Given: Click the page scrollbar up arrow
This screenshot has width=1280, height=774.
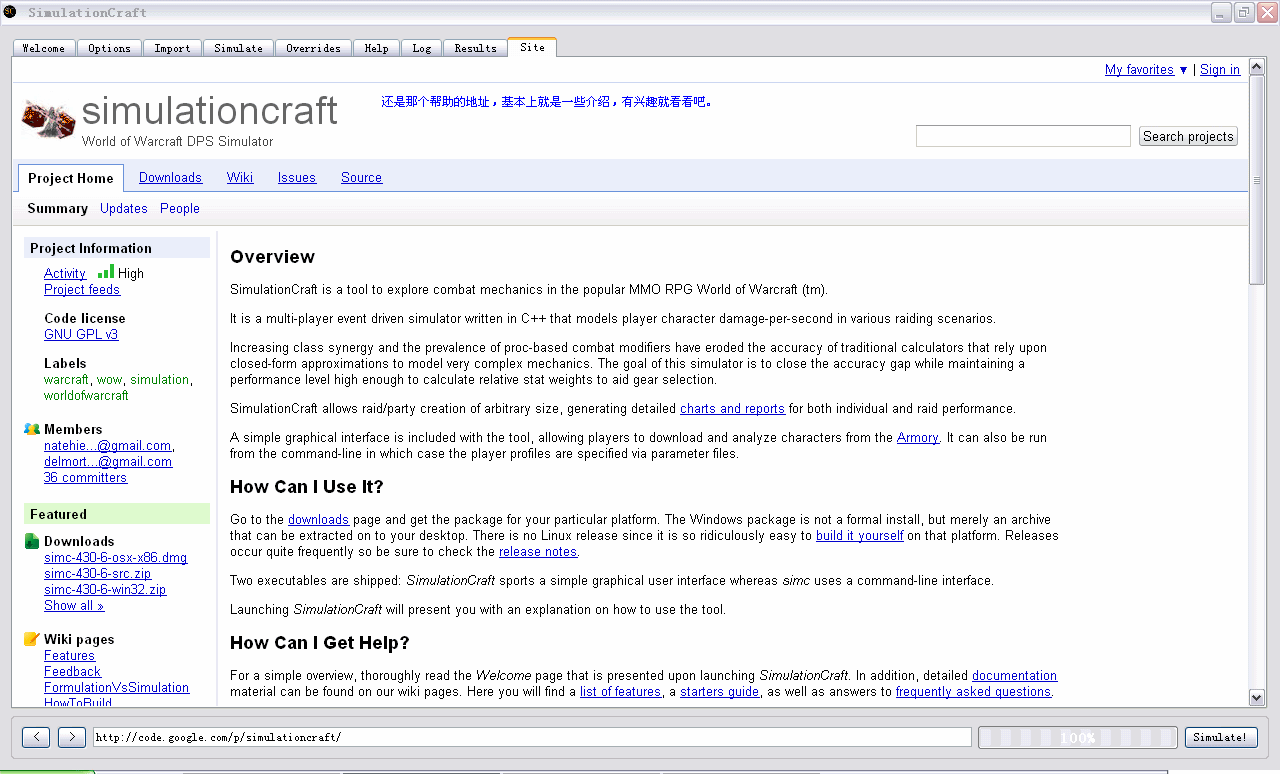Looking at the screenshot, I should [x=1257, y=66].
